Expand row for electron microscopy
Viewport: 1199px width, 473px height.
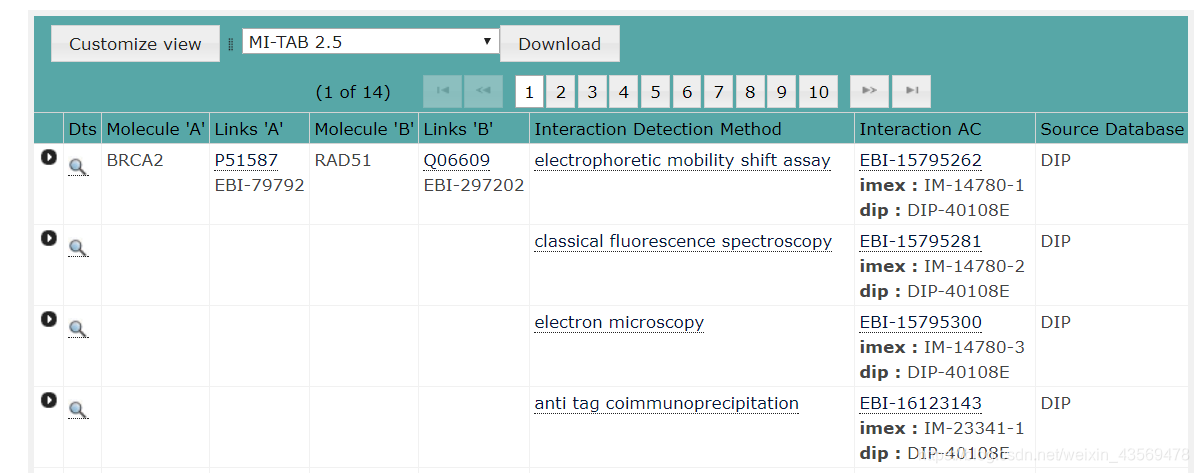49,319
